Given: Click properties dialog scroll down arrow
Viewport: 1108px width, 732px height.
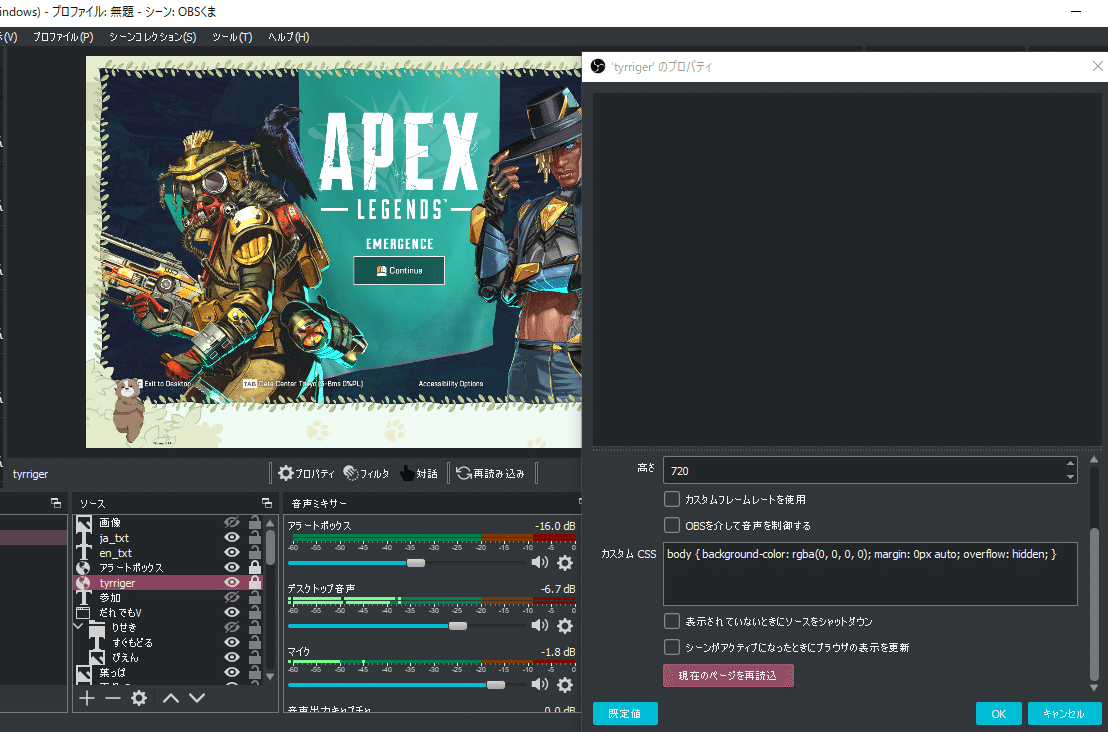Looking at the screenshot, I should (x=1095, y=687).
